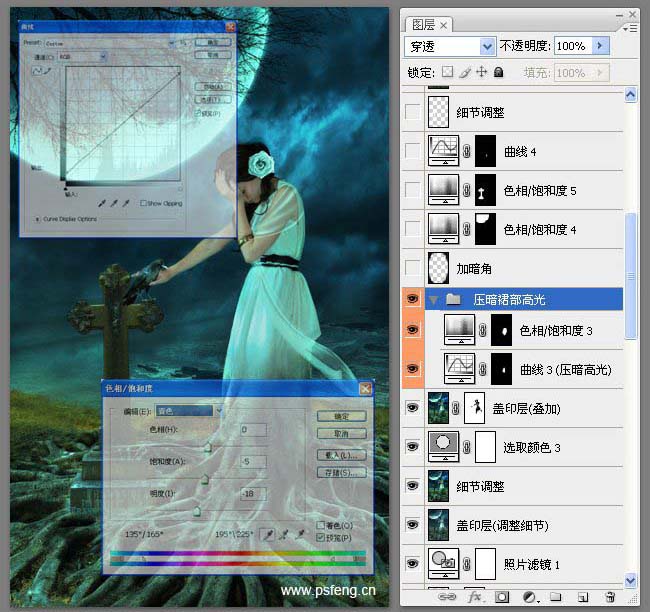Click the 不透明度 field showing 100%
Viewport: 650px width, 612px height.
click(x=574, y=46)
